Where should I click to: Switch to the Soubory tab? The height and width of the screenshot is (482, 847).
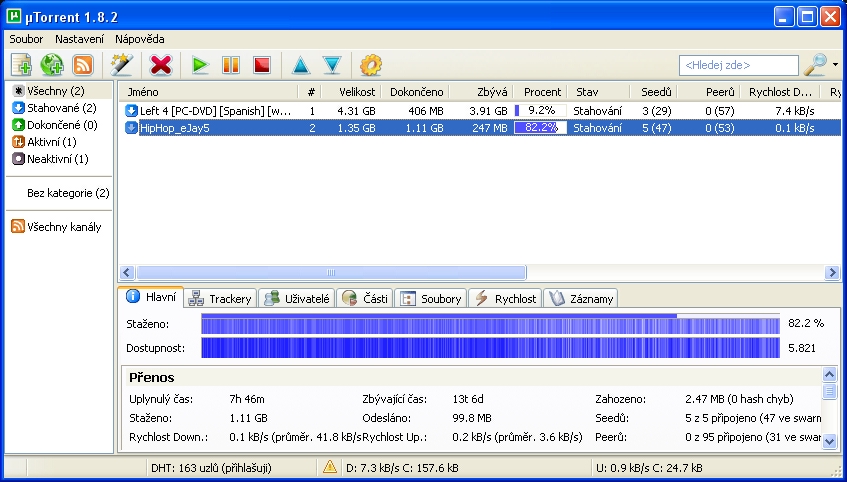click(431, 299)
